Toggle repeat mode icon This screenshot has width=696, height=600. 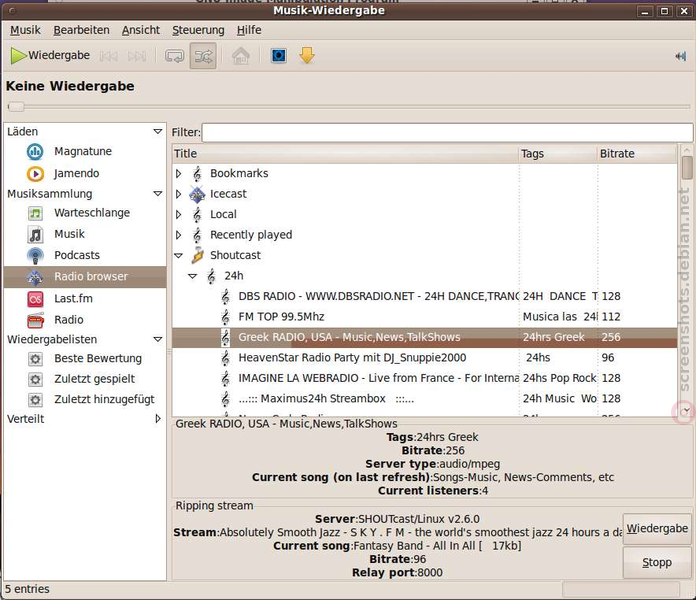[x=174, y=56]
